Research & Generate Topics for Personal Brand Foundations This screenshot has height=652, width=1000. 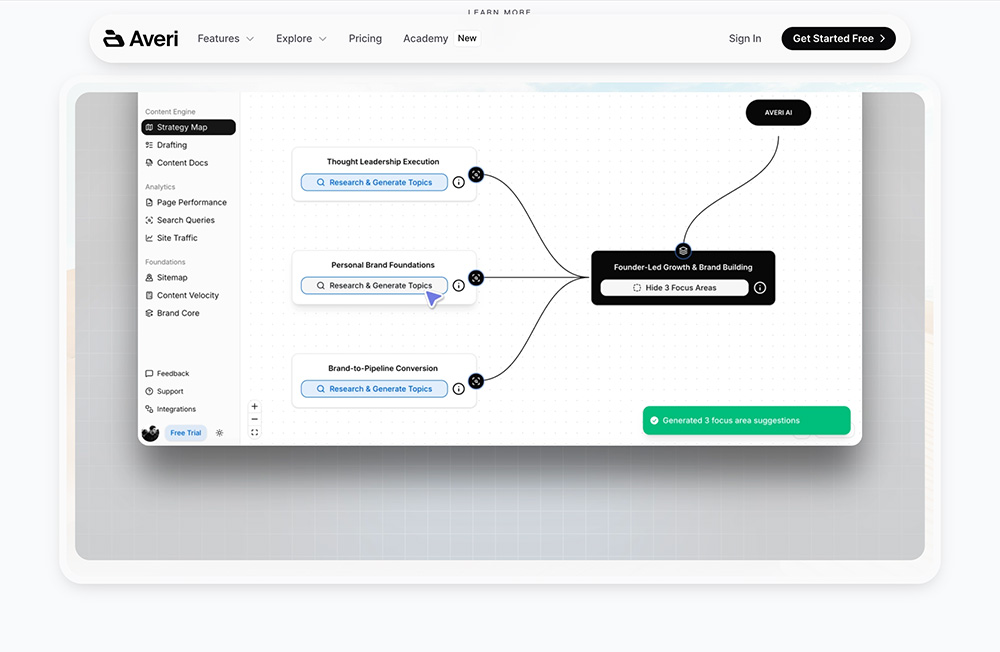[x=374, y=286]
